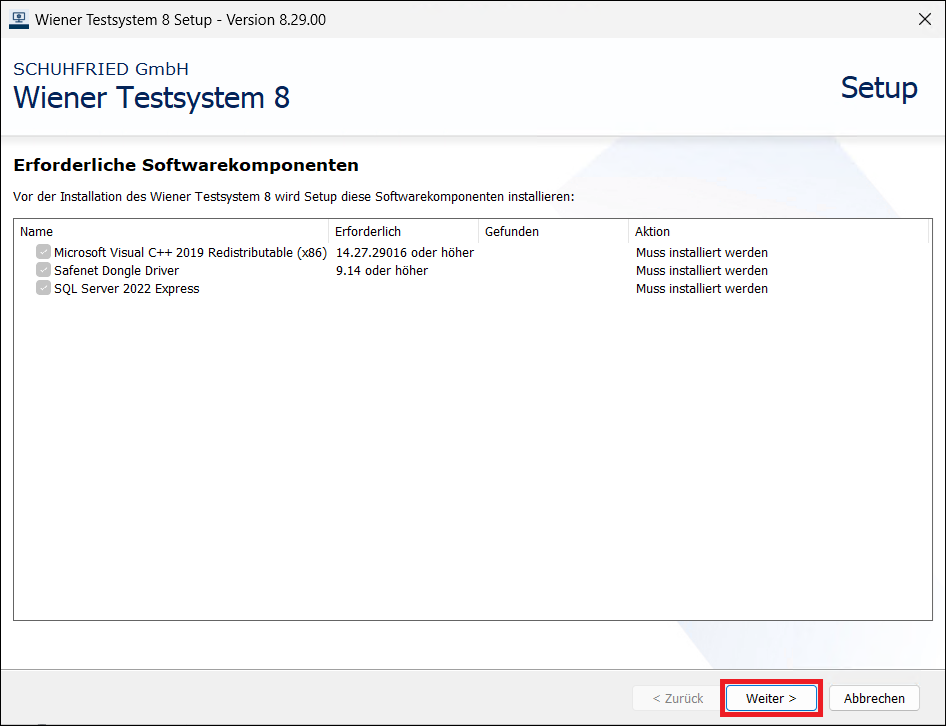Cancel installation via the Abbrechen button
The image size is (946, 726).
[874, 698]
